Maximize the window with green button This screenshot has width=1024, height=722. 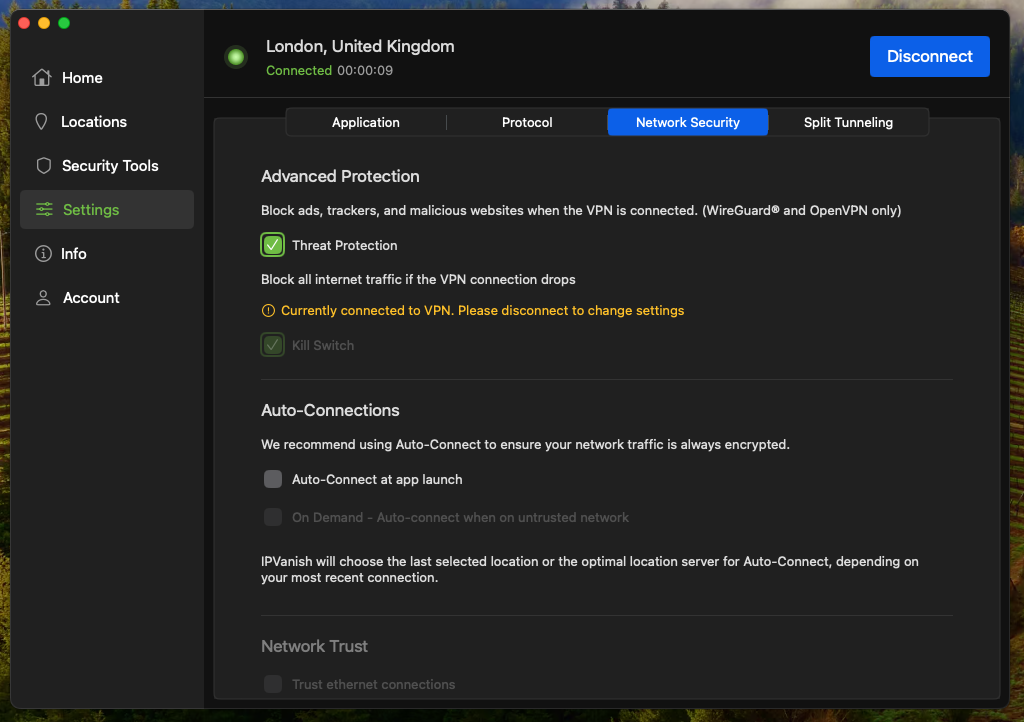click(x=64, y=24)
